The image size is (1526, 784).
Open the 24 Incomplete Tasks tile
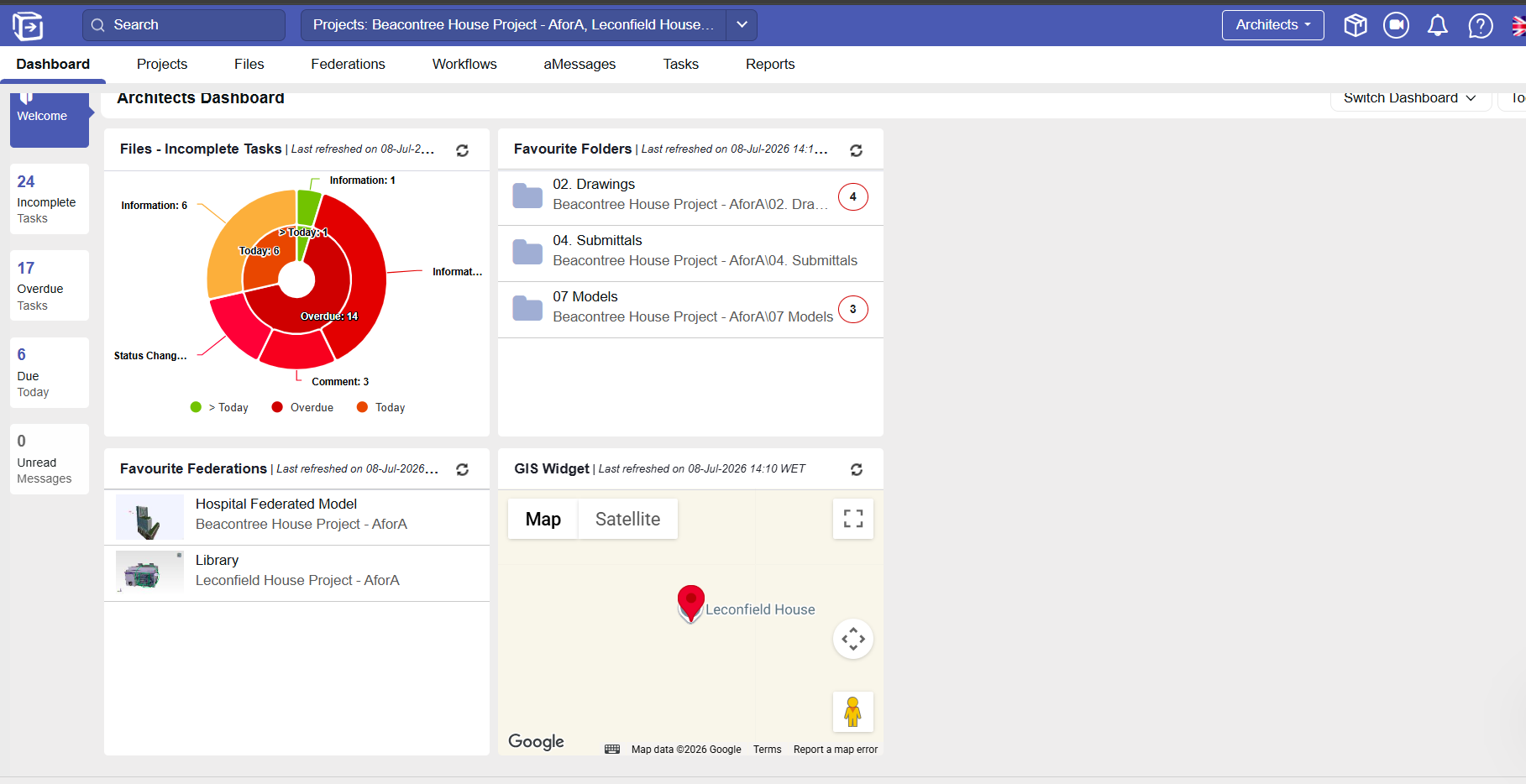(x=50, y=199)
